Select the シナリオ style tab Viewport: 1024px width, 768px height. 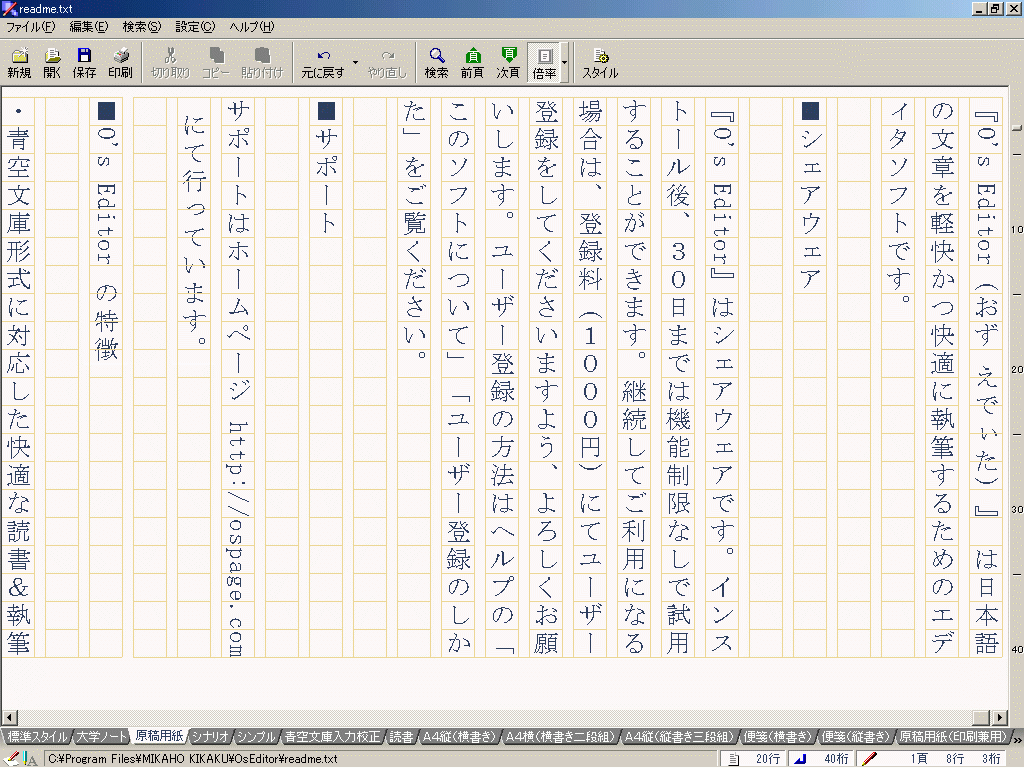pyautogui.click(x=211, y=738)
